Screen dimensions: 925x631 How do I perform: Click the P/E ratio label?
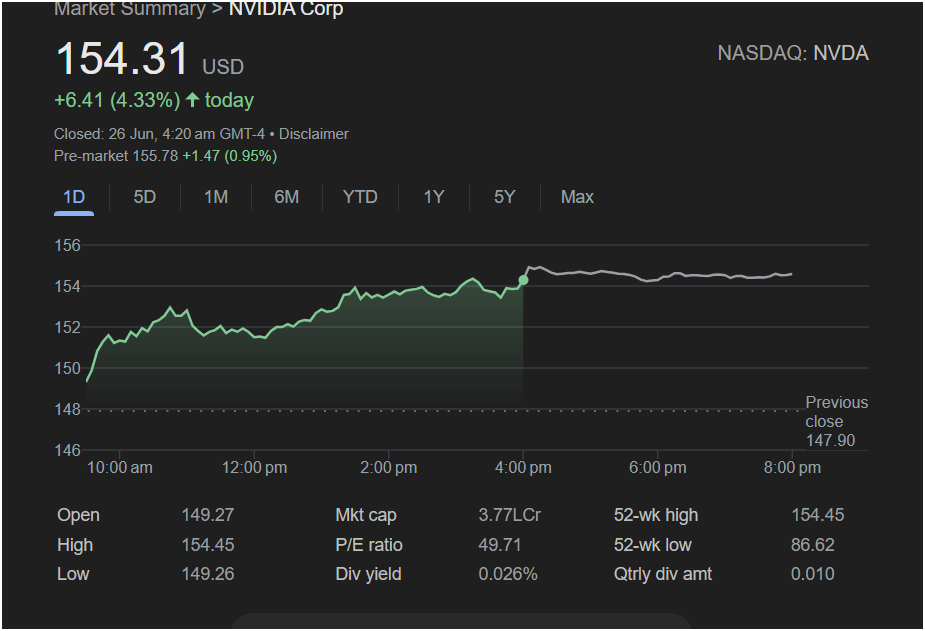(369, 544)
